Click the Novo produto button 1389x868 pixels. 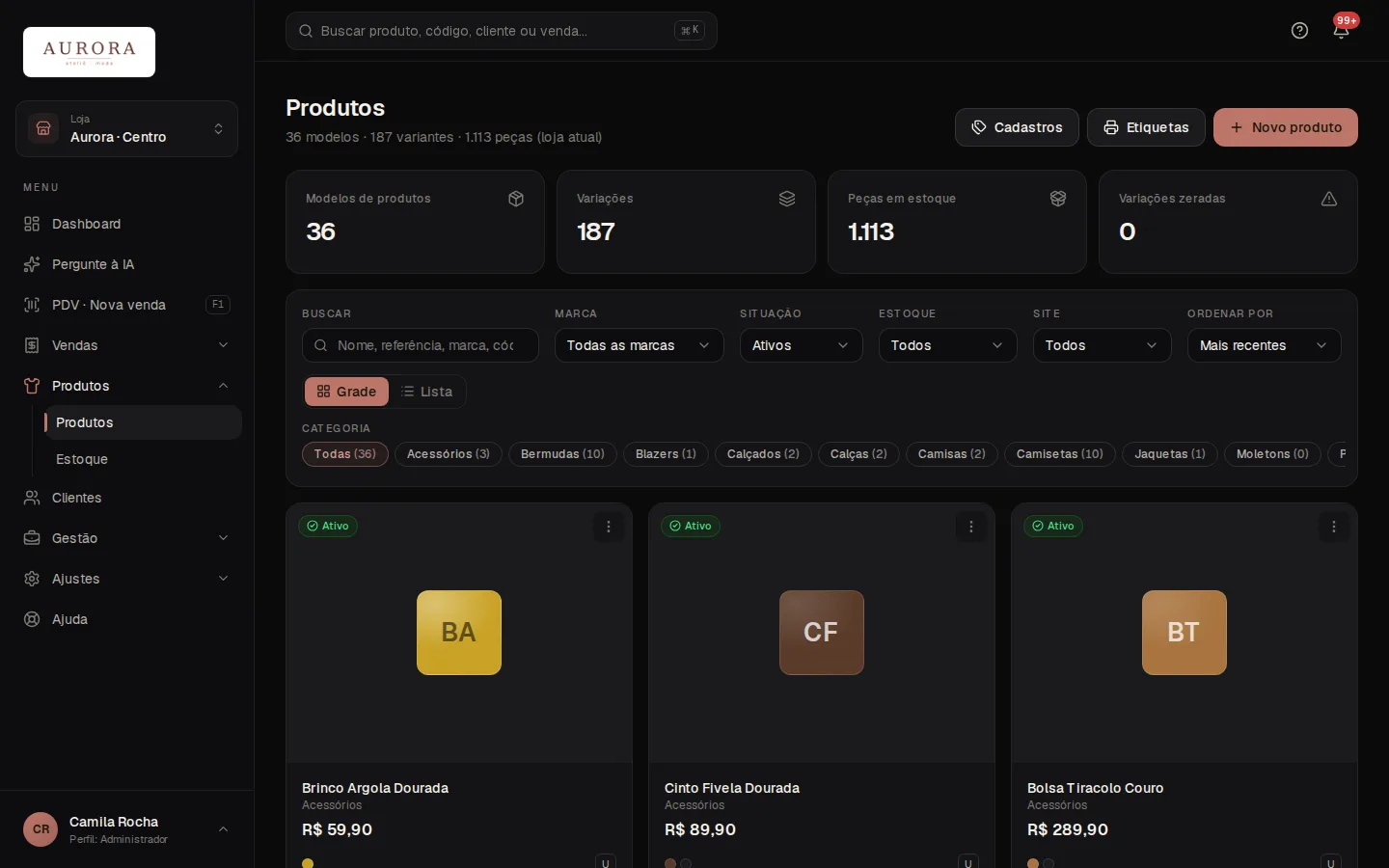(x=1286, y=127)
